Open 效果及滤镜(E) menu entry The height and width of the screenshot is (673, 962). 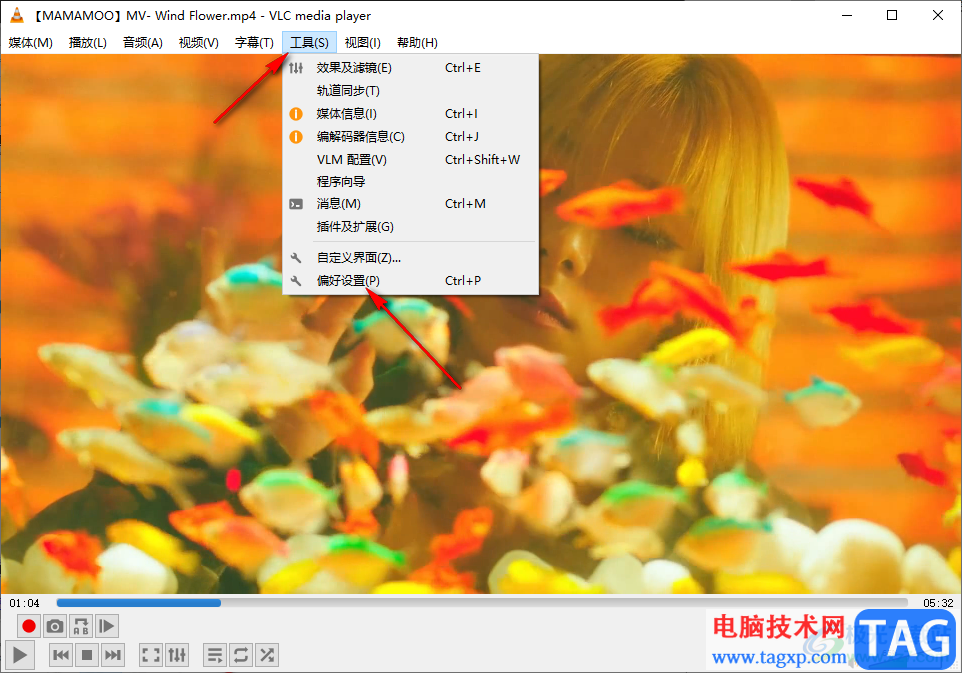point(410,67)
